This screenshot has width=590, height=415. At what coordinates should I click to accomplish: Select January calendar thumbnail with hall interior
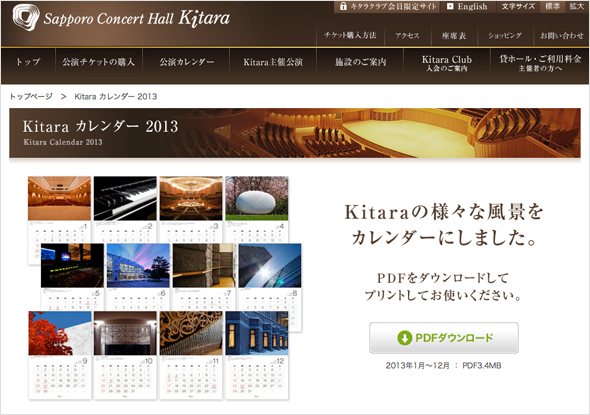click(59, 198)
